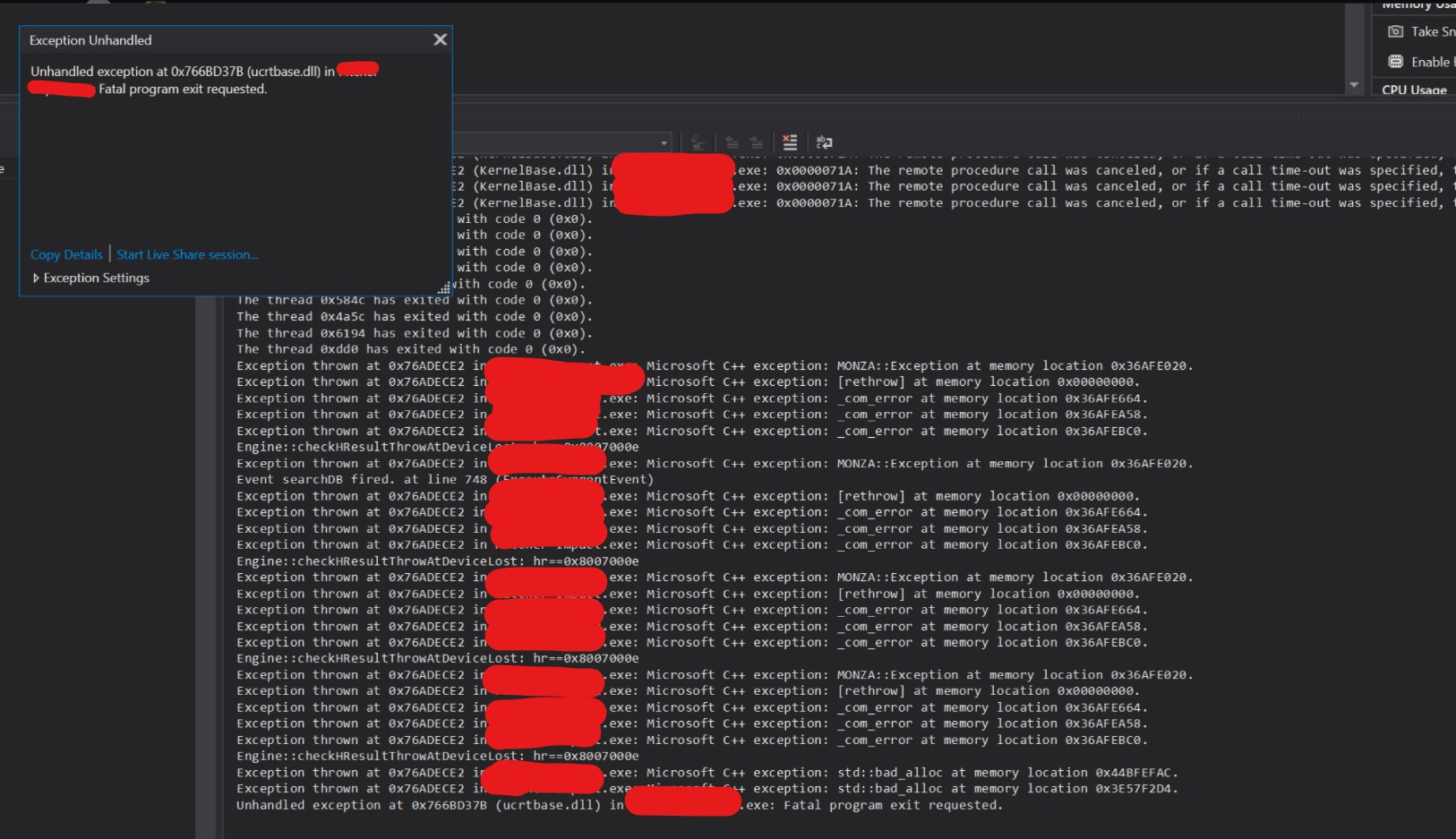Click the Take Snapshot camera icon

click(1395, 31)
